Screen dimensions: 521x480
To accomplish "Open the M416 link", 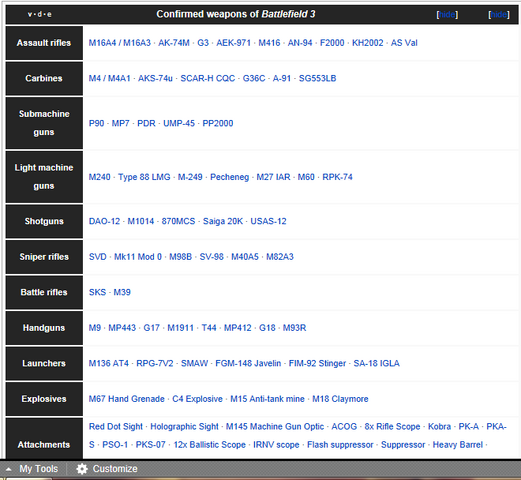I will tap(269, 43).
